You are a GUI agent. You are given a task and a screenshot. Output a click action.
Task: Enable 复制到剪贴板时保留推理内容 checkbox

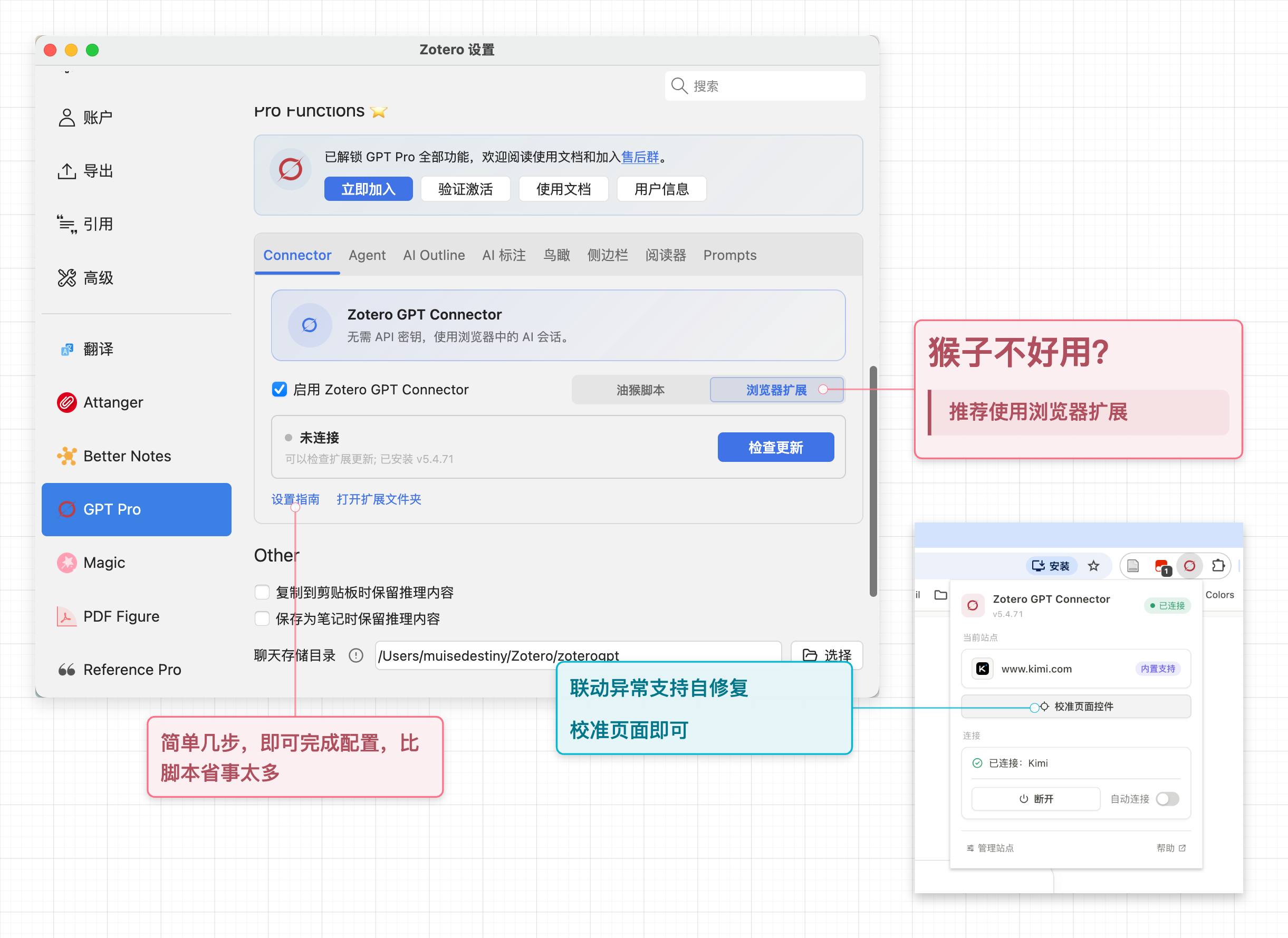[262, 592]
